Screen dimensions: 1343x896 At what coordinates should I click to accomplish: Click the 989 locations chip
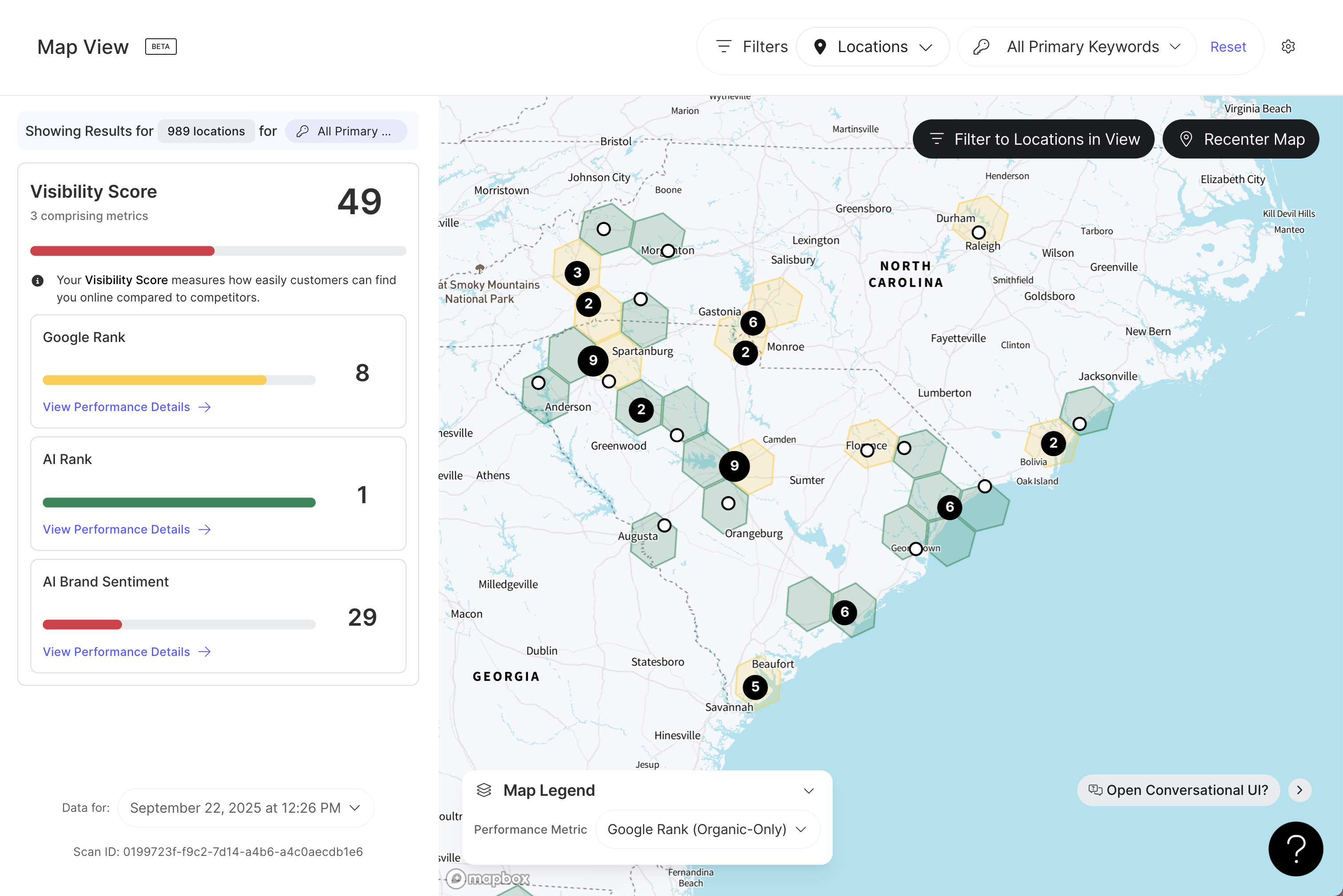point(206,131)
